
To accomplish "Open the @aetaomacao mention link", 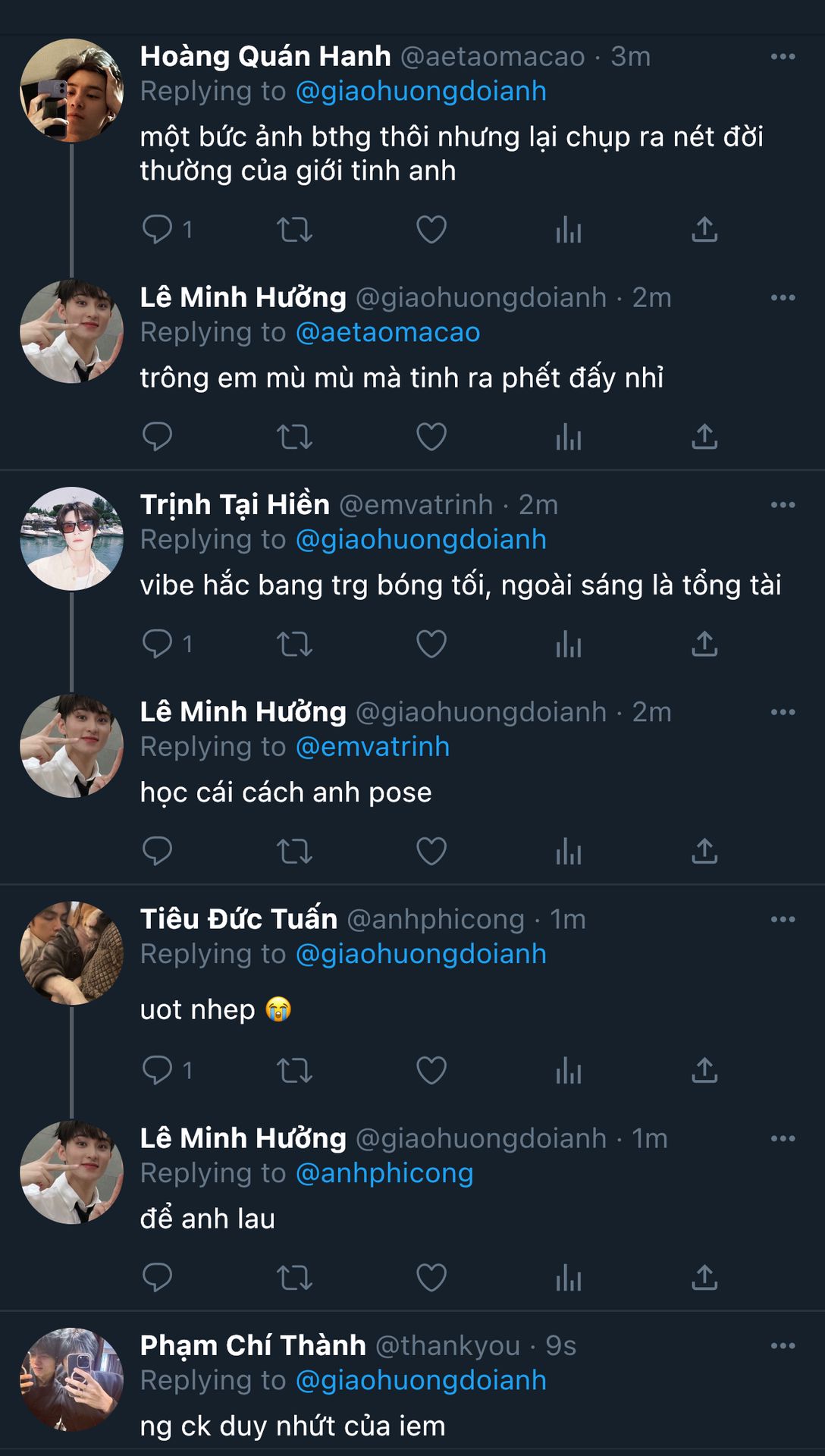I will pyautogui.click(x=387, y=332).
